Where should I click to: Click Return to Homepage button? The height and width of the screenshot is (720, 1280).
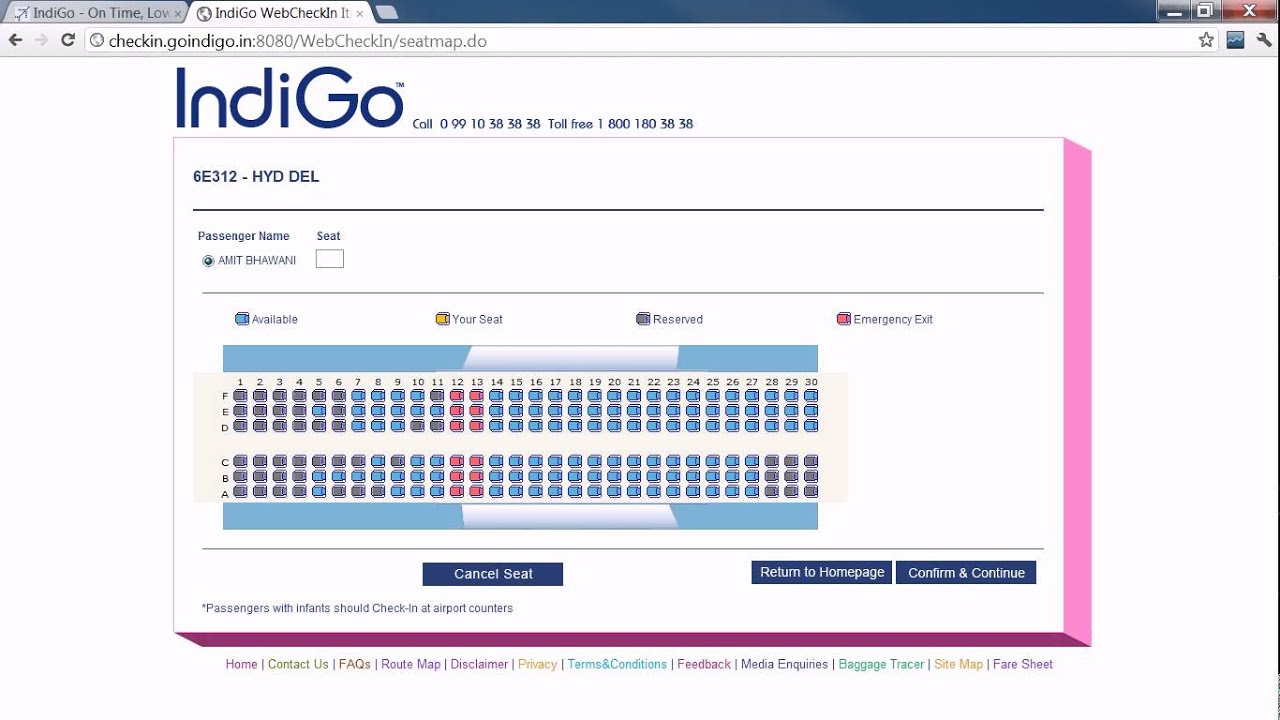click(822, 572)
